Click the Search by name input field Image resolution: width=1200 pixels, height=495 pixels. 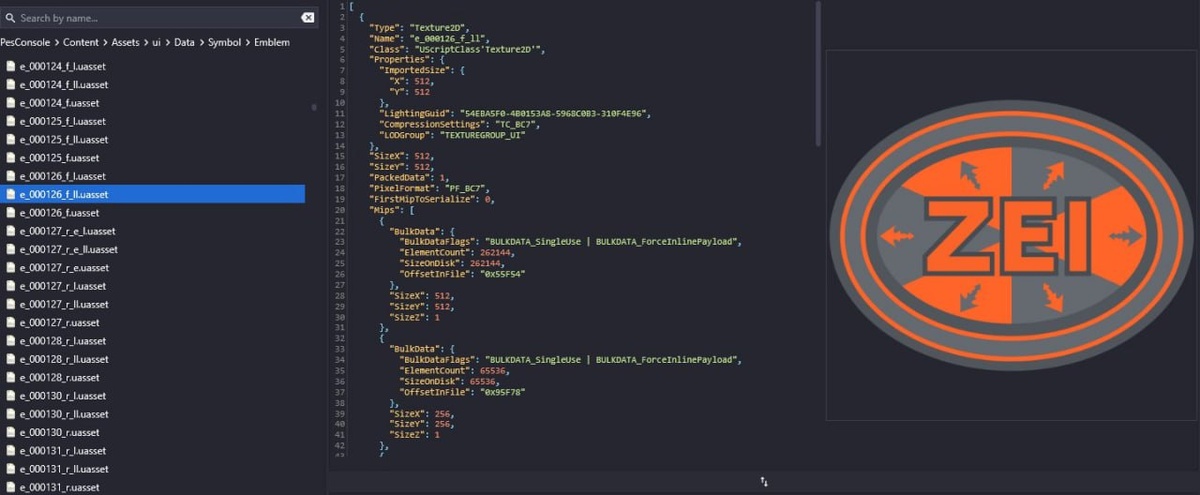point(158,18)
